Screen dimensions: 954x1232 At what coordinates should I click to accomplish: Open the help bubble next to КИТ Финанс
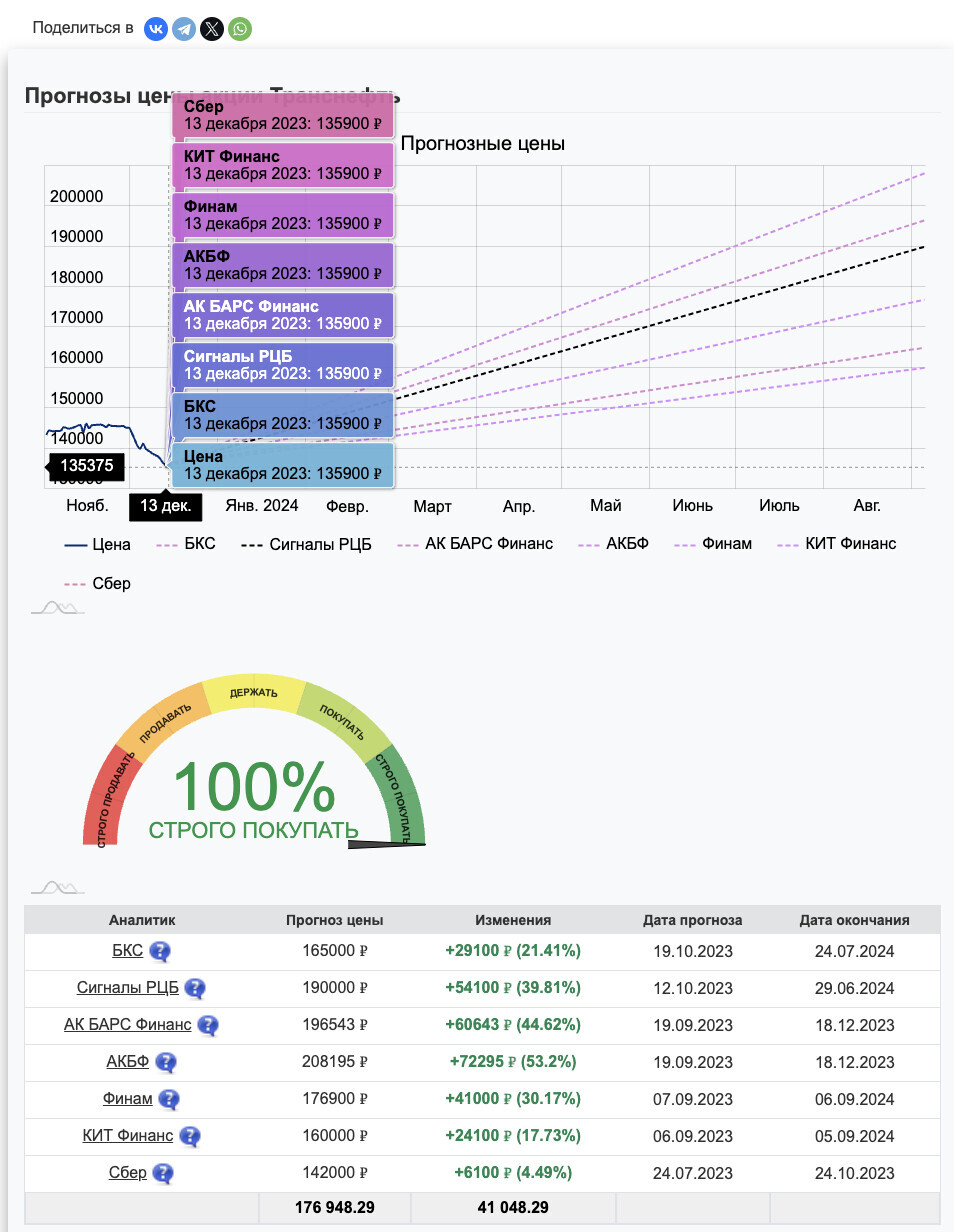(x=190, y=1137)
